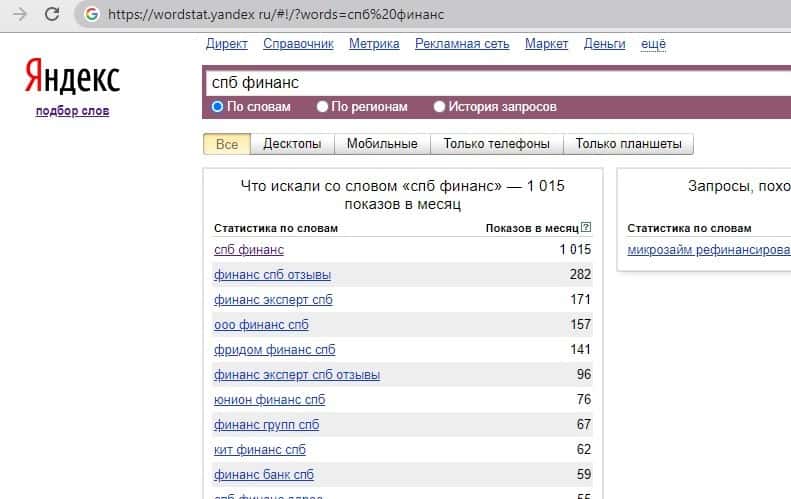This screenshot has width=791, height=499.
Task: Select the По регионам radio button
Action: click(x=322, y=106)
